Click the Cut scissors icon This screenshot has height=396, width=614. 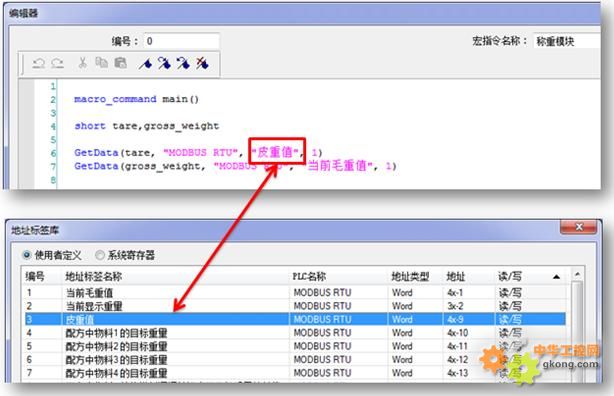[82, 63]
